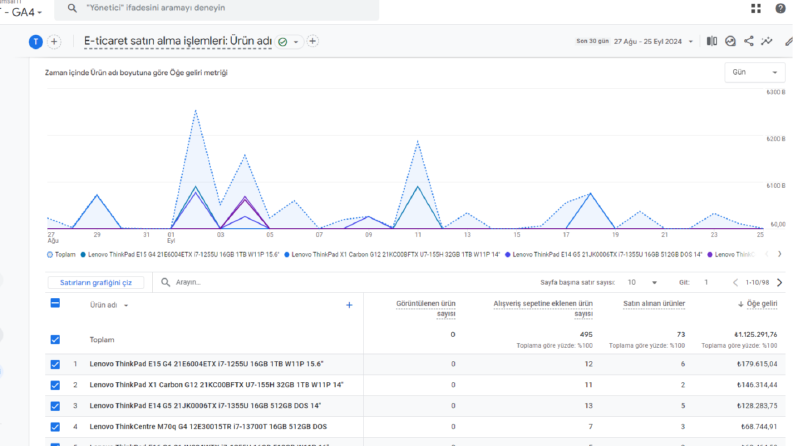Sort by the Satın alınan ürünler column
This screenshot has width=793, height=446.
pyautogui.click(x=654, y=303)
